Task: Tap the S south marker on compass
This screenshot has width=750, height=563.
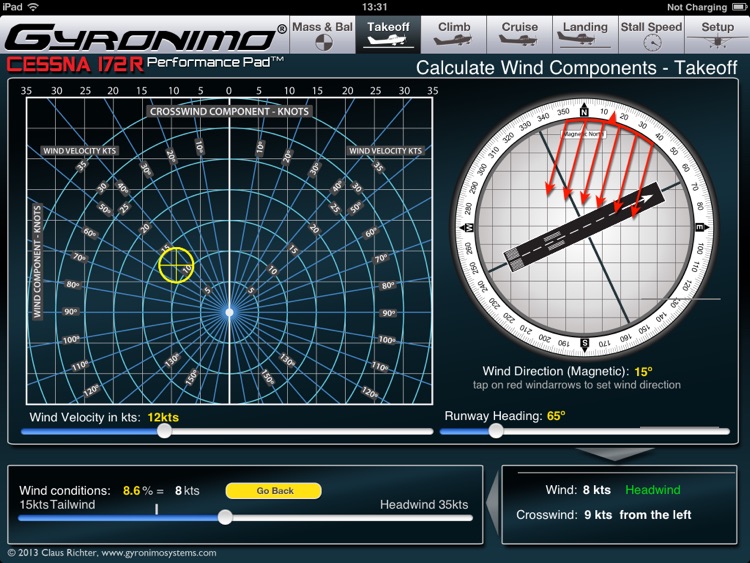Action: (585, 343)
